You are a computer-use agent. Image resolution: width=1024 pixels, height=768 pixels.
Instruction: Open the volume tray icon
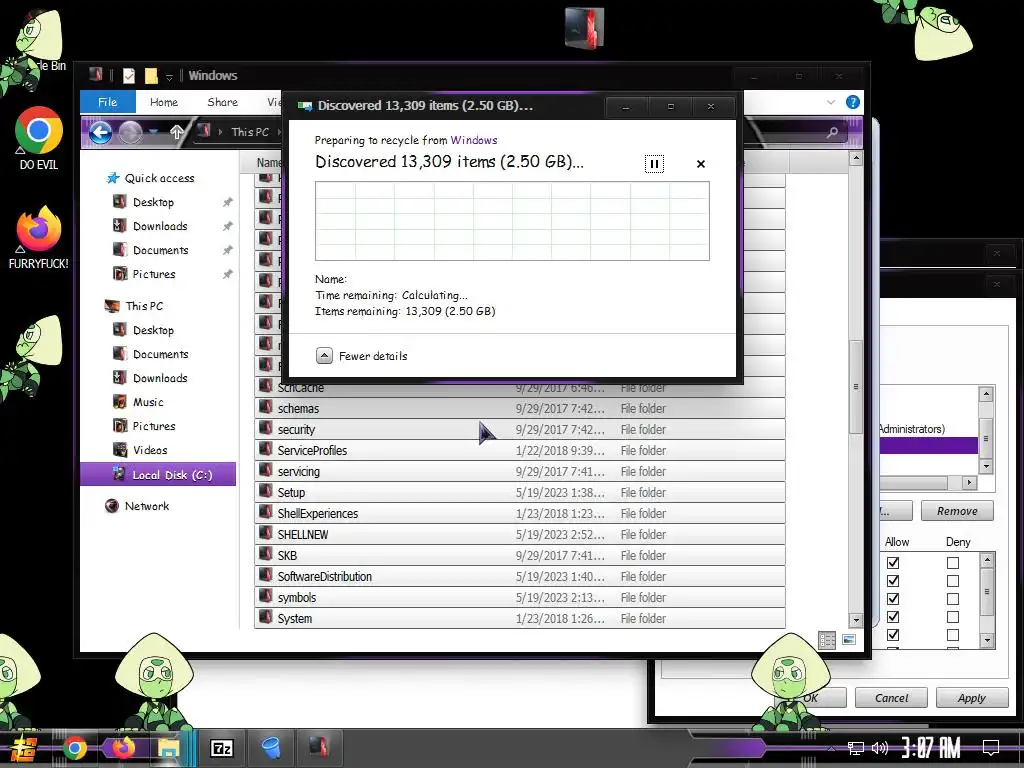pos(880,748)
